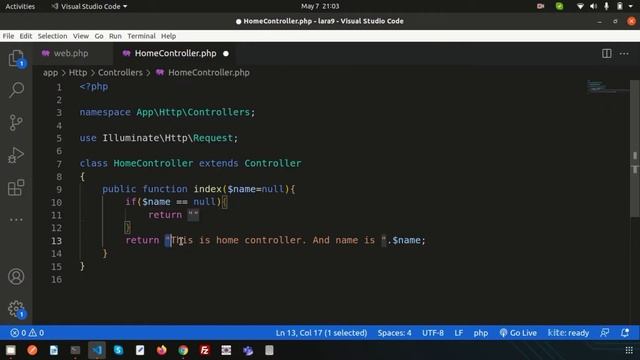The height and width of the screenshot is (360, 640).
Task: Select the HomeController.php tab
Action: click(x=176, y=53)
